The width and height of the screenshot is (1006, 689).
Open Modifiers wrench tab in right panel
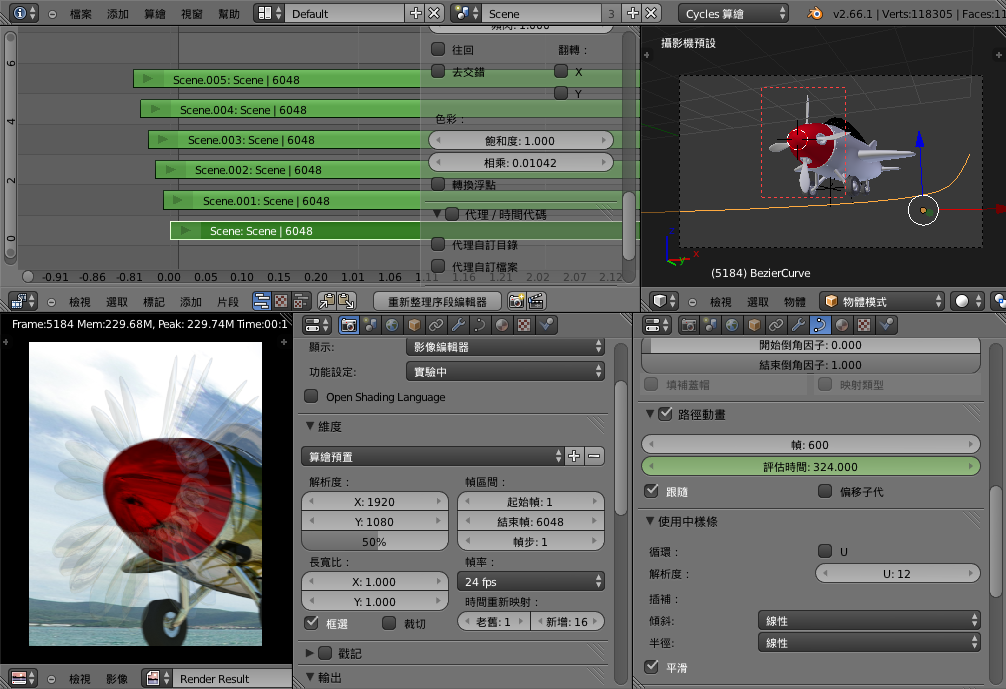coord(797,325)
